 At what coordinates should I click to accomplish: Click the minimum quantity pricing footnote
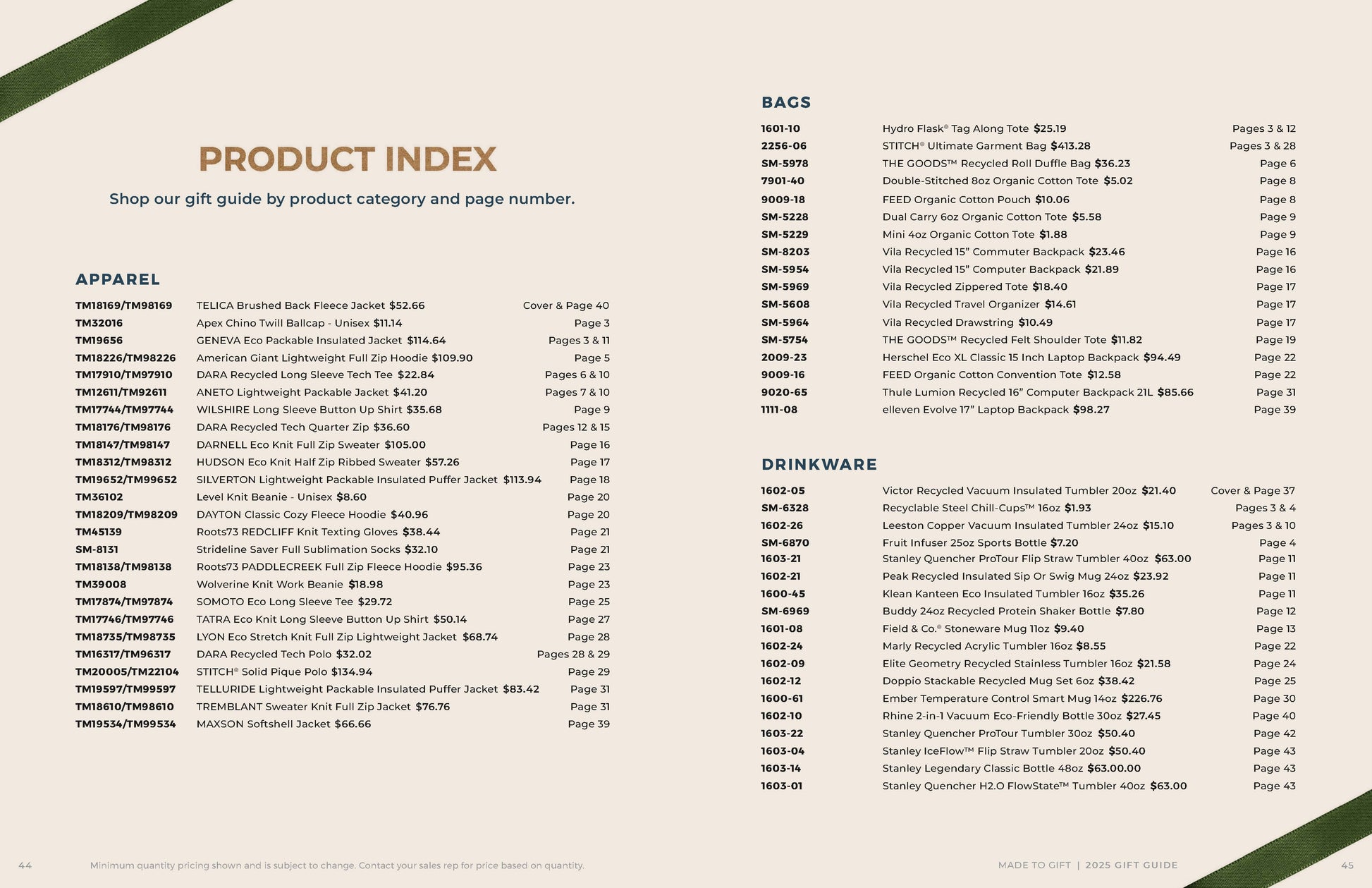point(337,865)
